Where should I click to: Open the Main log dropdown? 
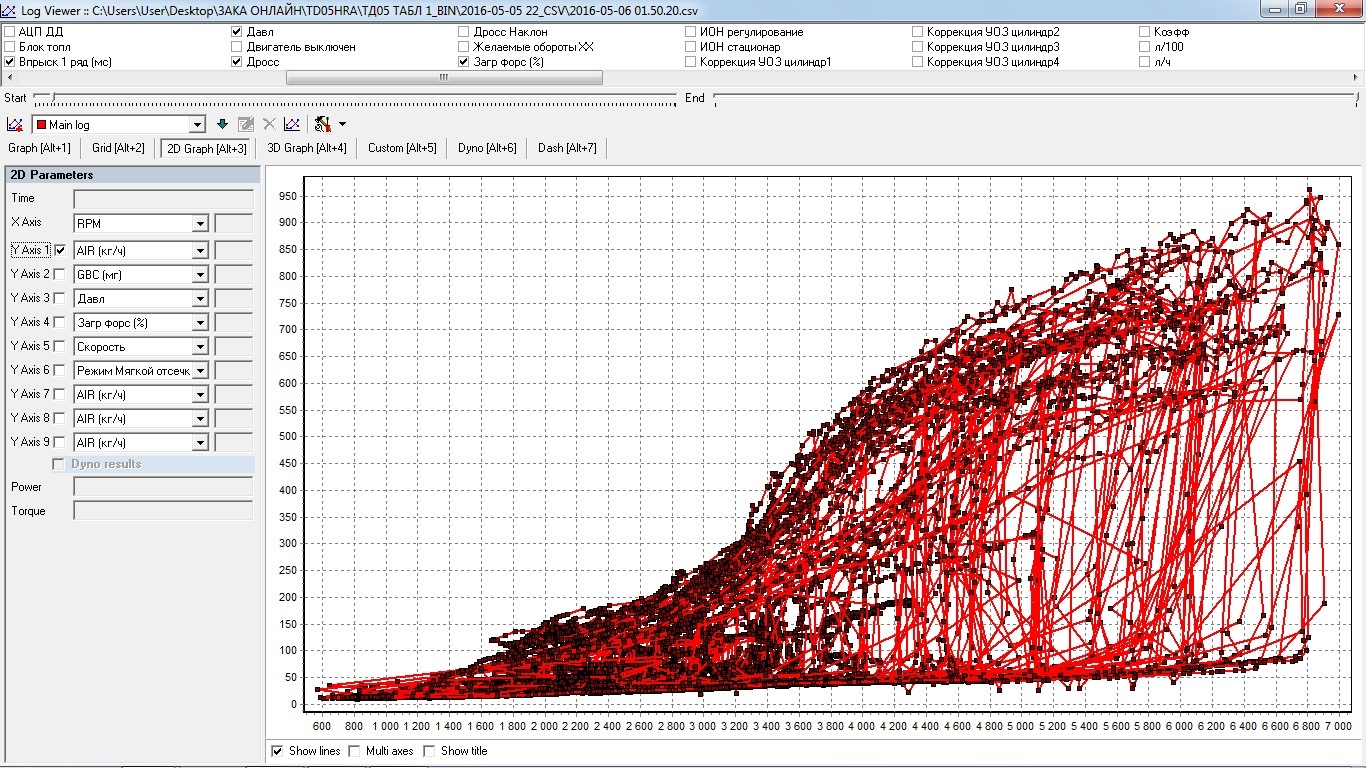pyautogui.click(x=197, y=125)
